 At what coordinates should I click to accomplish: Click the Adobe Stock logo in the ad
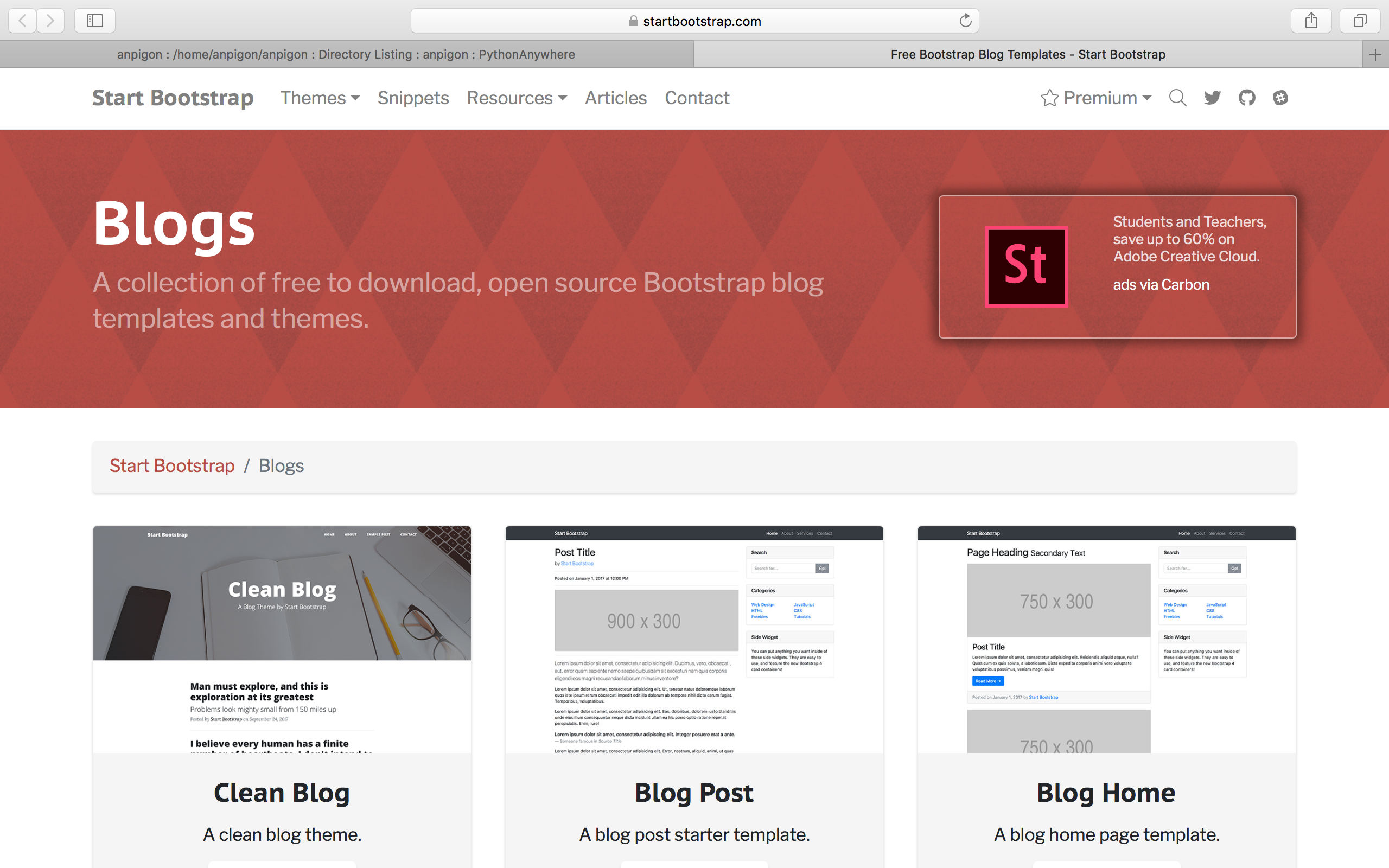(1025, 266)
